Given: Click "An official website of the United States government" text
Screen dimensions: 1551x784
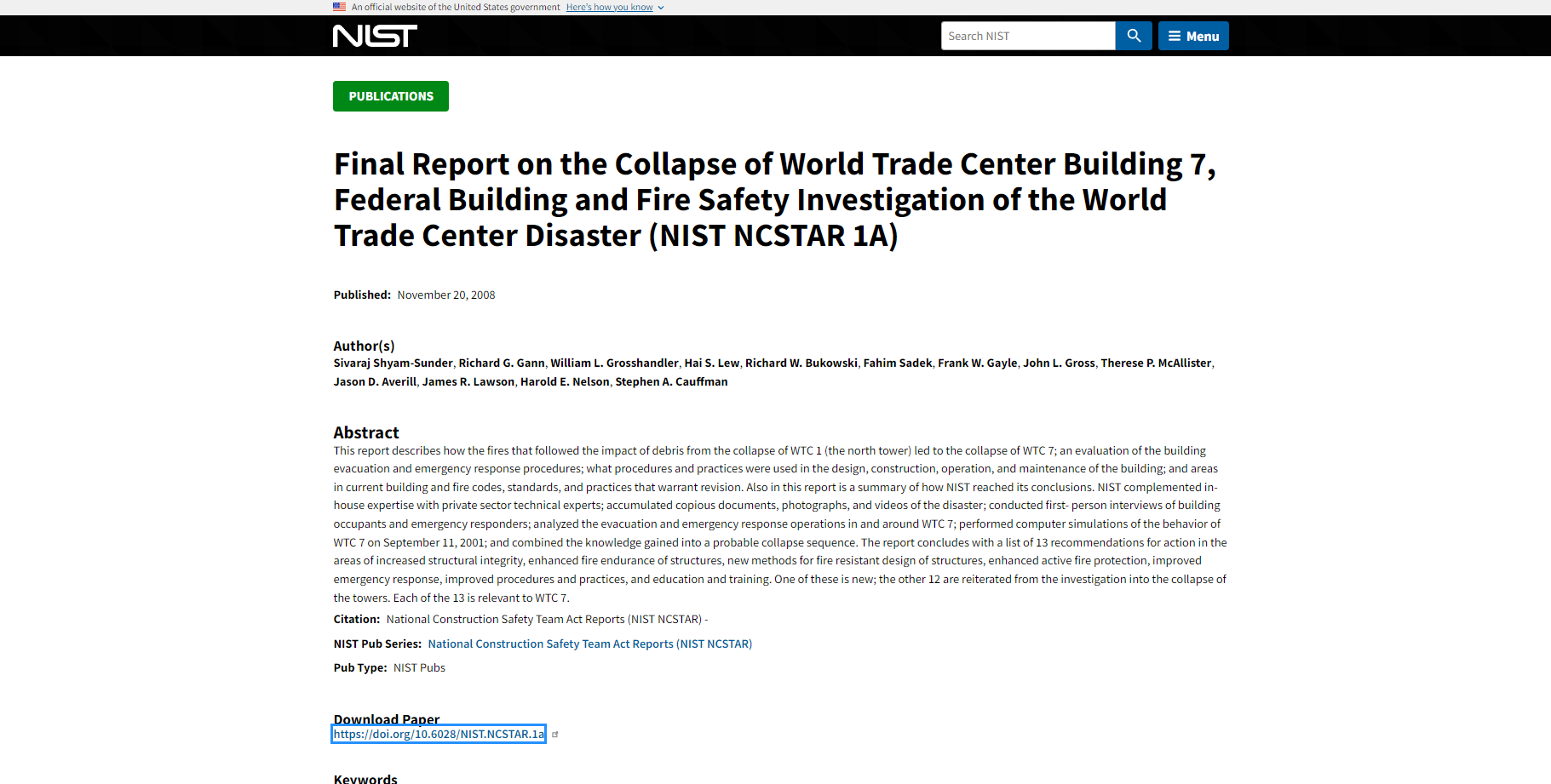Looking at the screenshot, I should tap(456, 7).
